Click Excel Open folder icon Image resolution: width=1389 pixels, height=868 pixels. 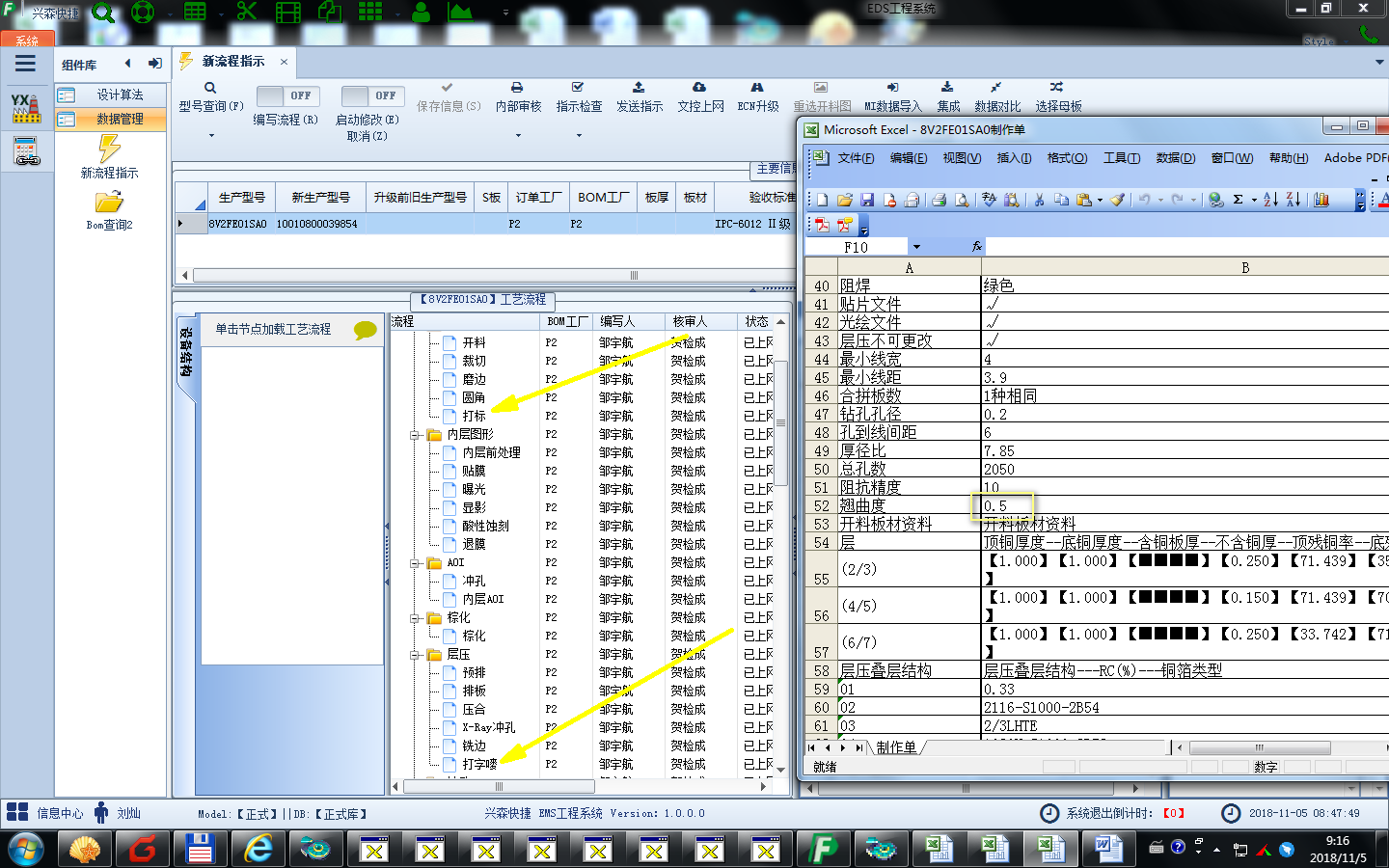point(845,200)
